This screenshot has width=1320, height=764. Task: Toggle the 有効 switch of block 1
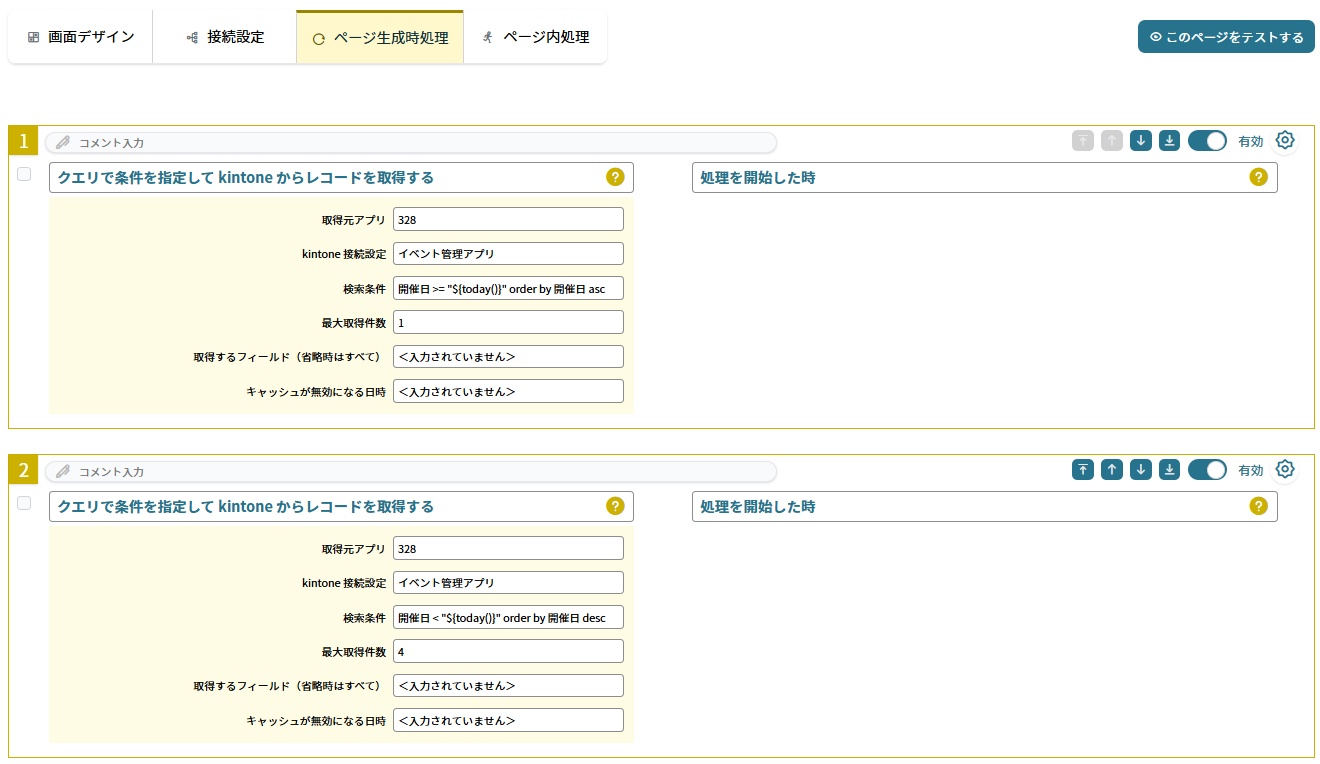point(1207,141)
